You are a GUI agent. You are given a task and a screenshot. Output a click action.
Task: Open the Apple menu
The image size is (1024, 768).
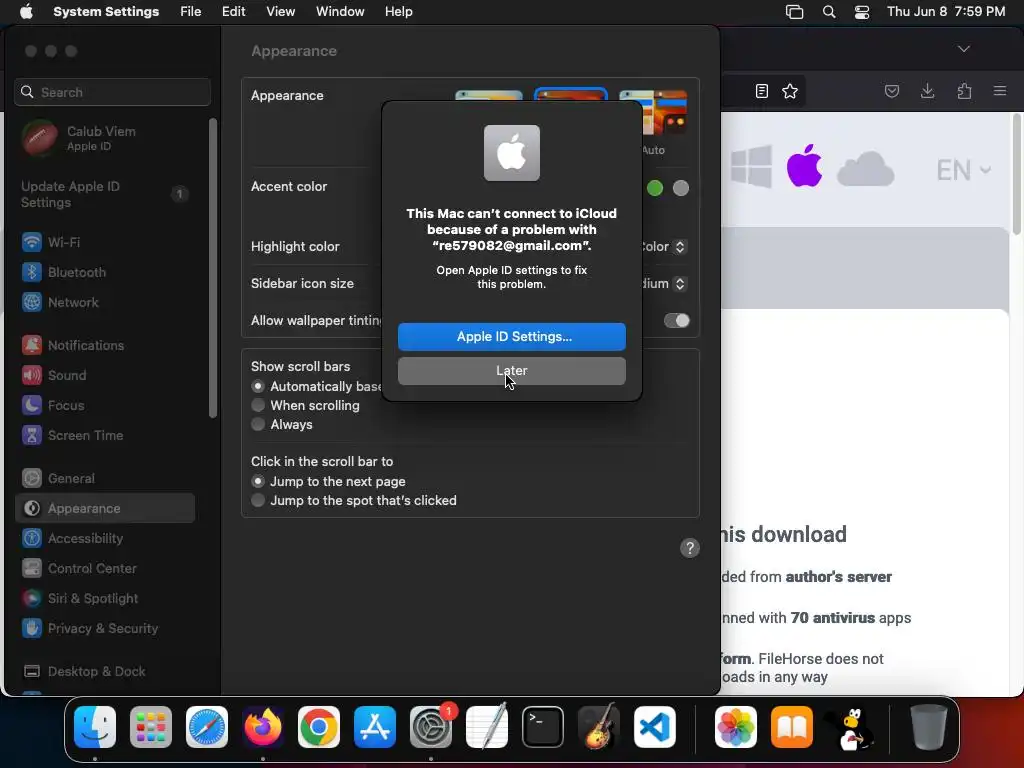click(x=26, y=12)
